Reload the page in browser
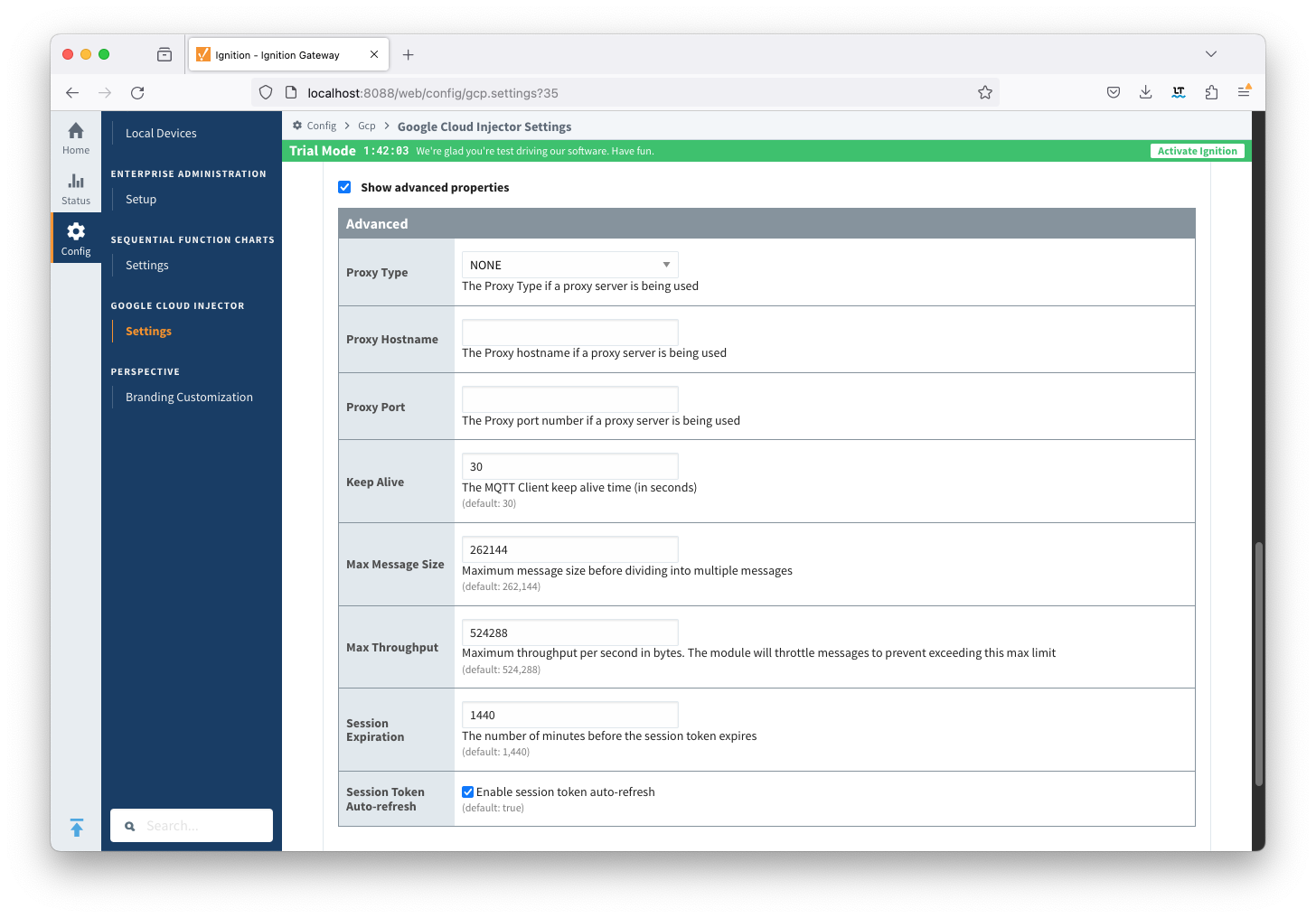The image size is (1316, 918). tap(137, 92)
